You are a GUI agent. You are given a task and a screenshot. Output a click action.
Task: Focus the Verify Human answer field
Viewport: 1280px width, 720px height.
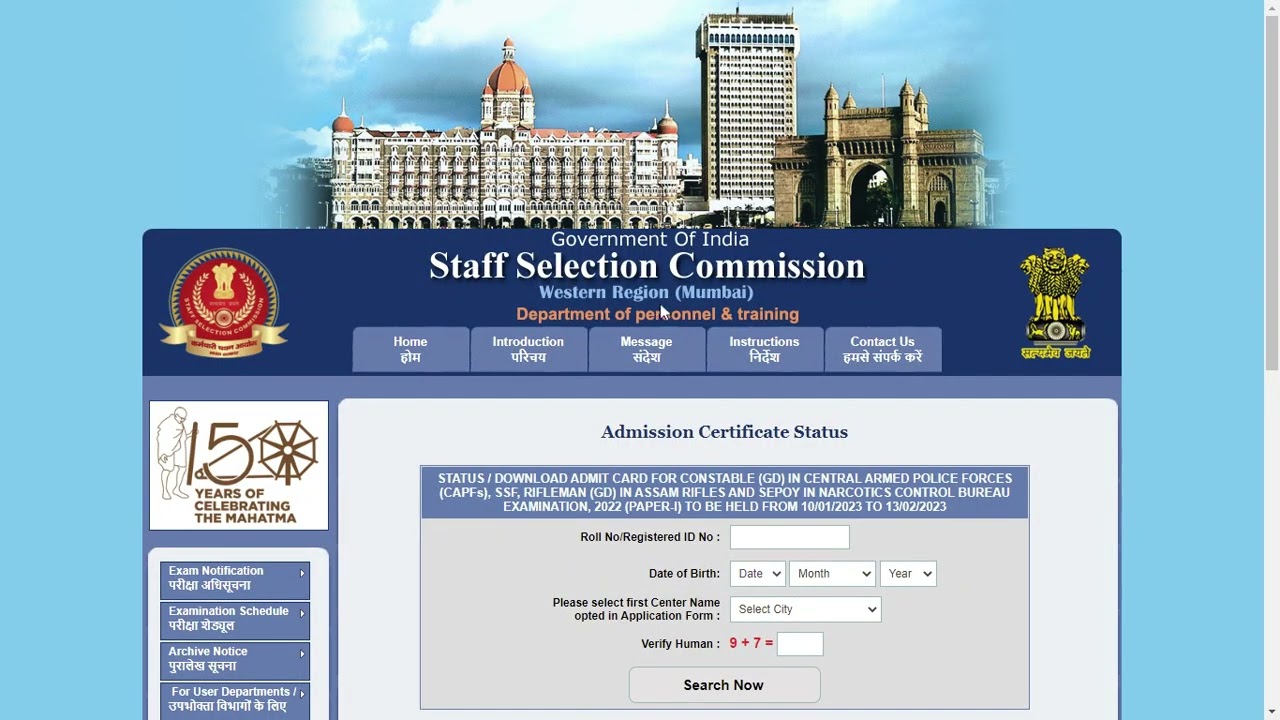click(800, 644)
